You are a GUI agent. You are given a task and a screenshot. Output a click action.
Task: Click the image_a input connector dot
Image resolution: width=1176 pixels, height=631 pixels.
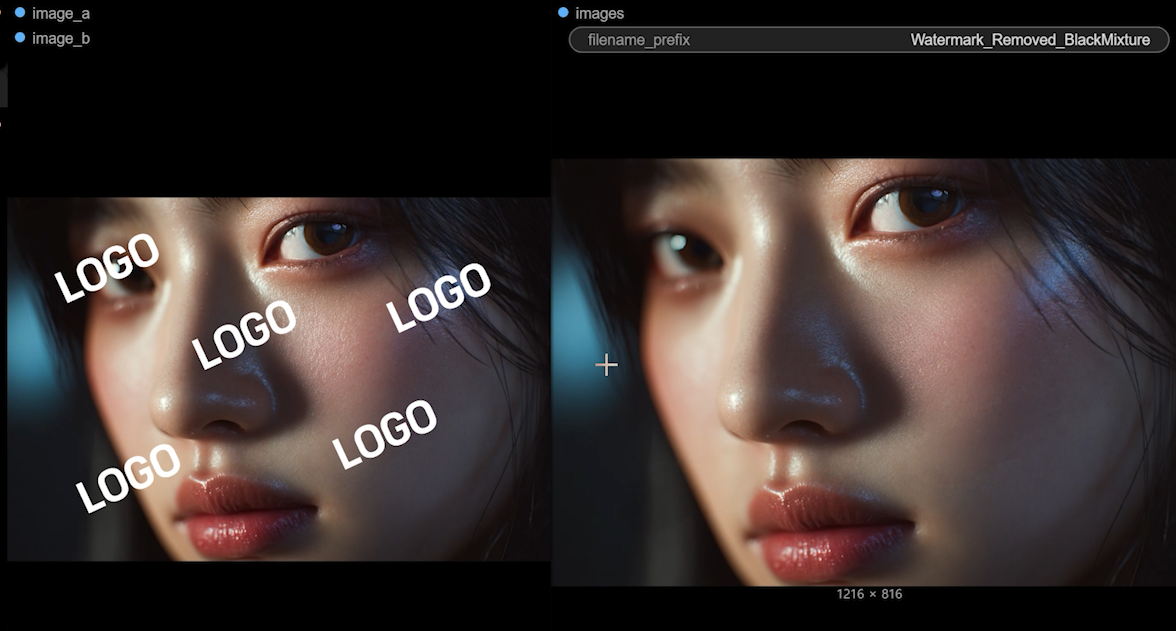(20, 13)
